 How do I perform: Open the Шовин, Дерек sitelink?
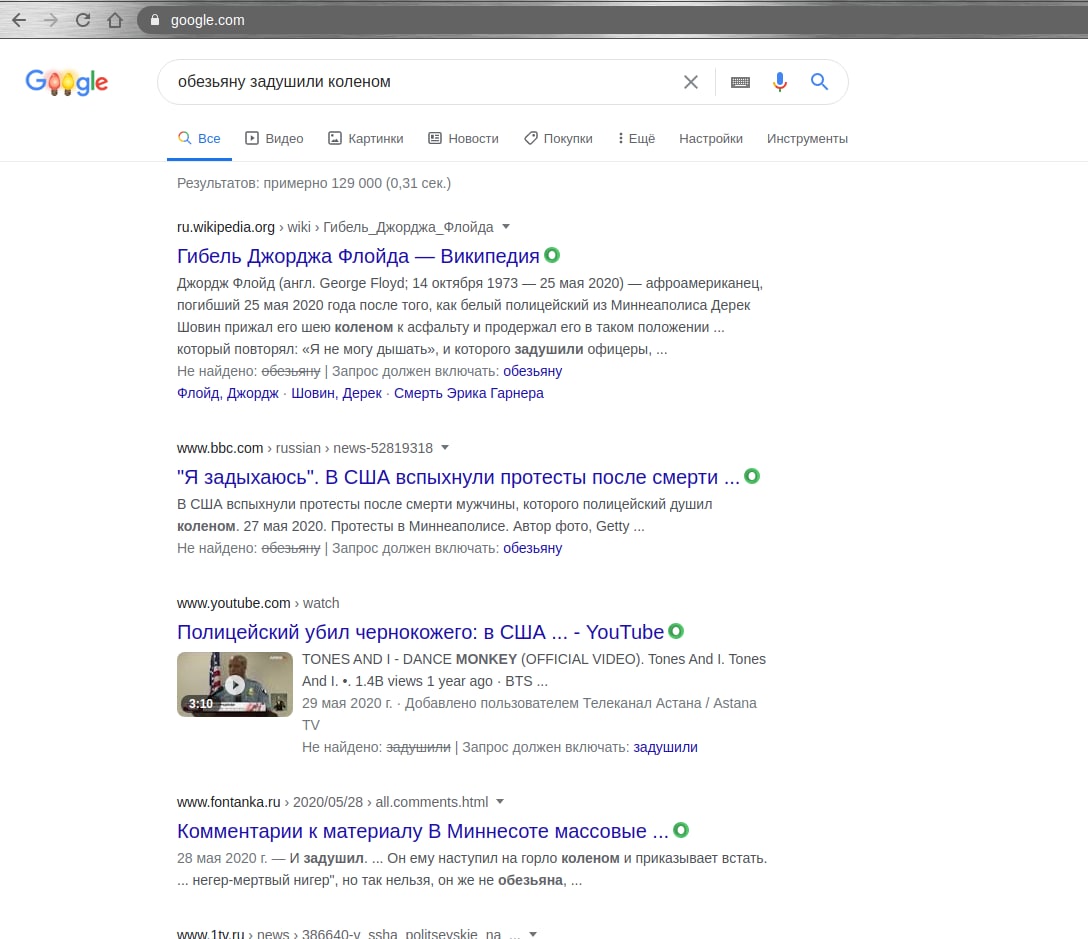point(337,394)
